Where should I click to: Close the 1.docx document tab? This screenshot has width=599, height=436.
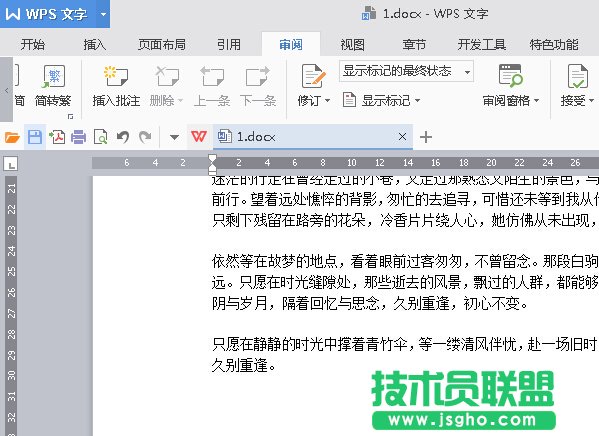[x=402, y=136]
